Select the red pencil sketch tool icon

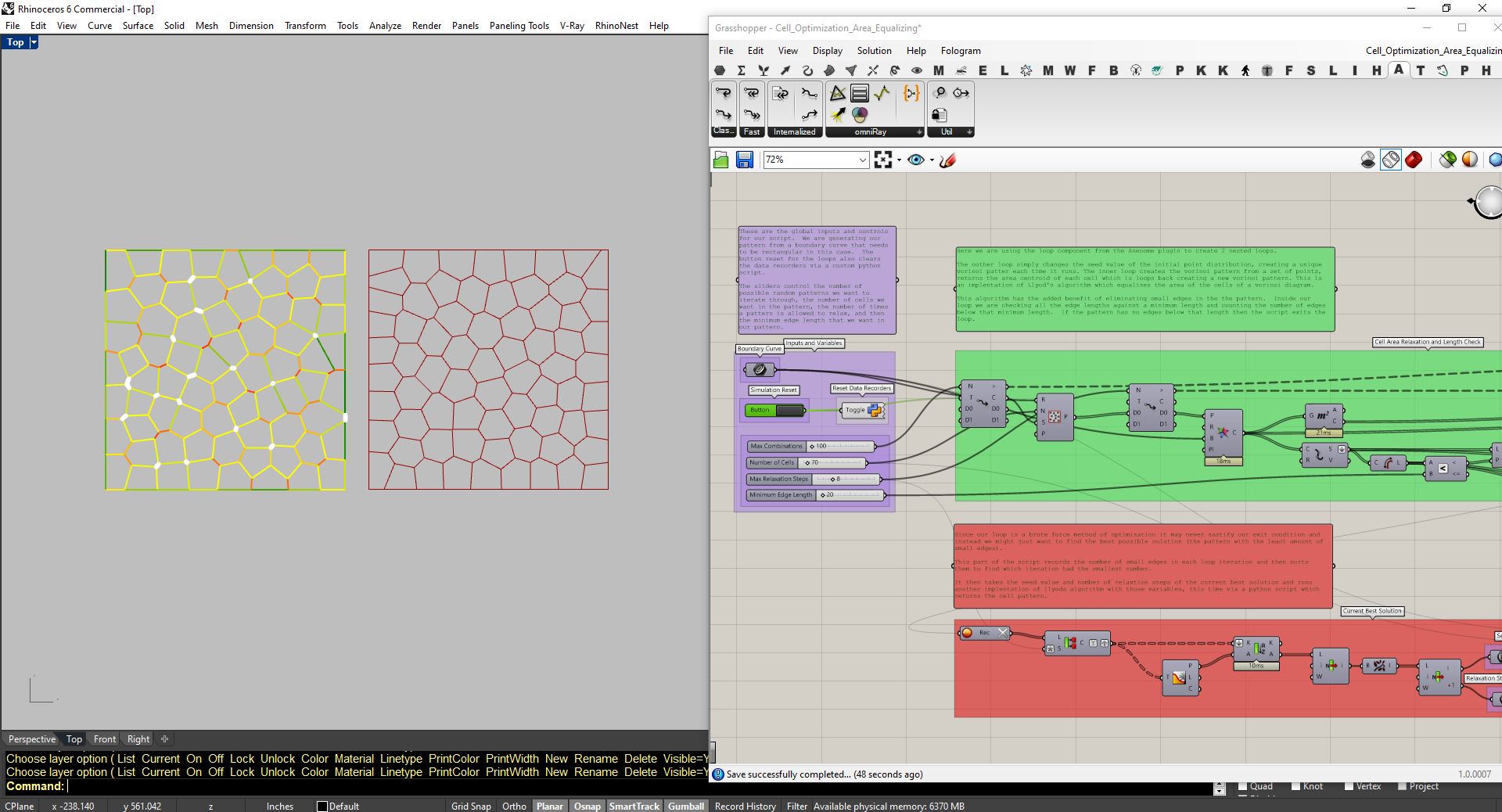[947, 159]
